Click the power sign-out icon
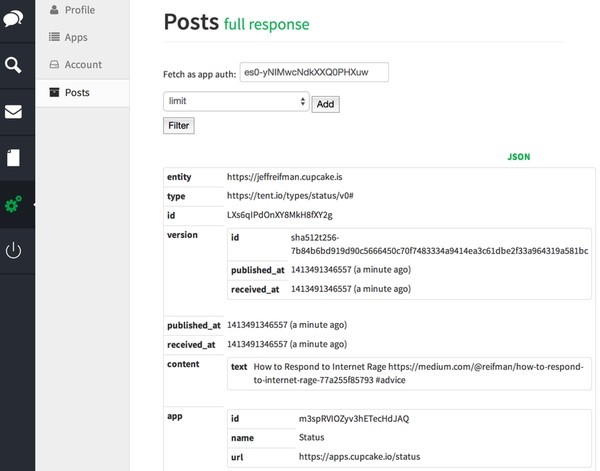600x471 pixels. coord(14,251)
